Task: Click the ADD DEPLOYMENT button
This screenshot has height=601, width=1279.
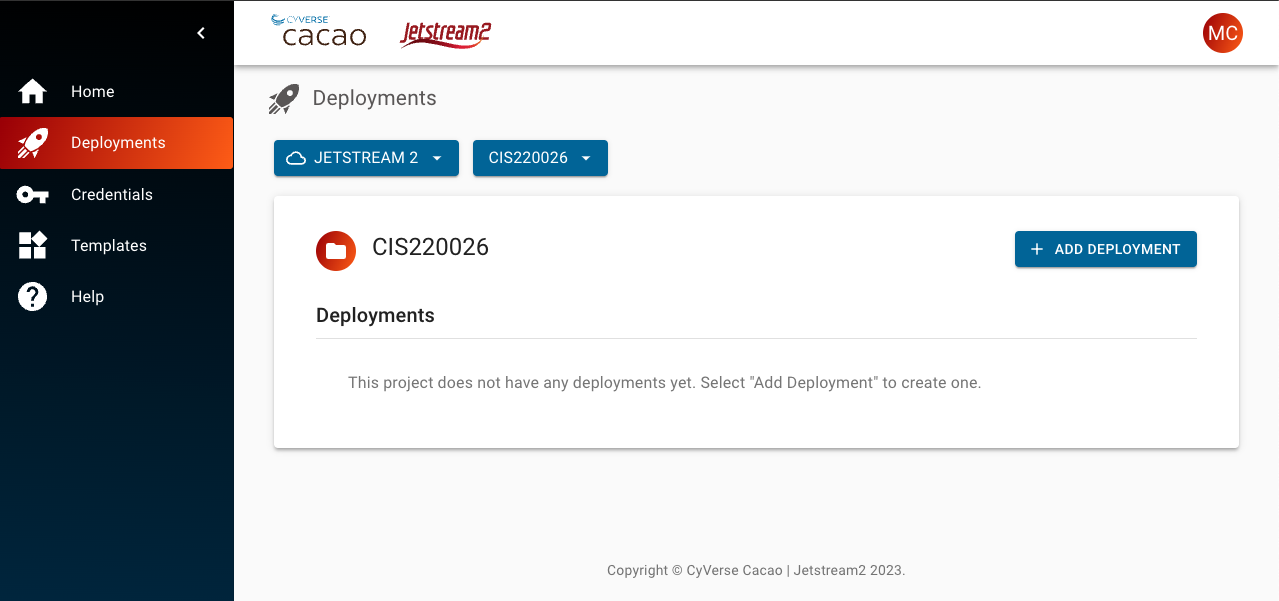Action: (x=1105, y=248)
